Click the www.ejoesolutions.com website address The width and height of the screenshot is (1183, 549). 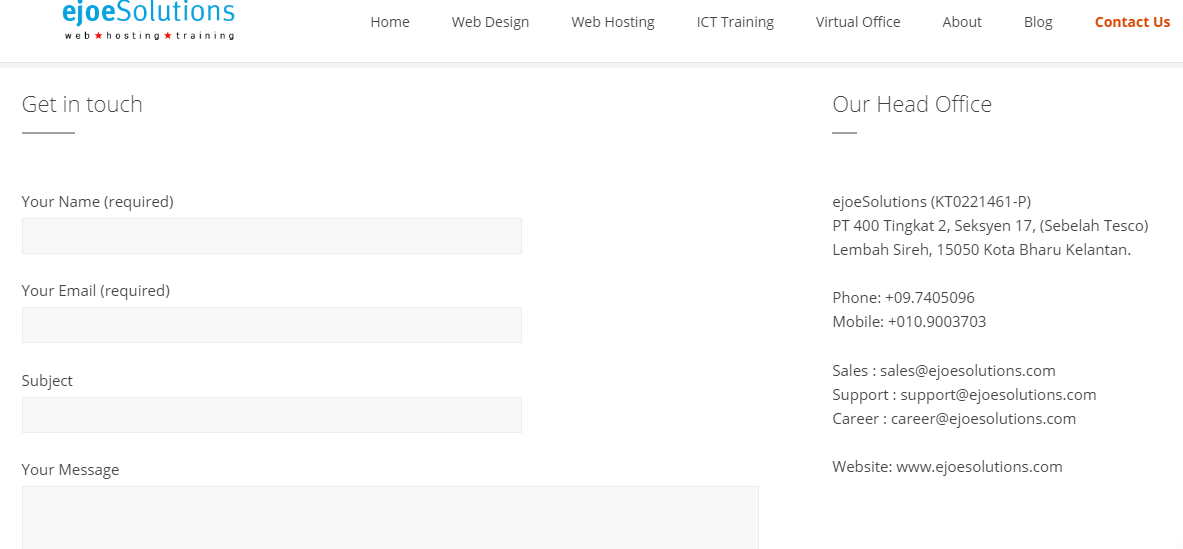tap(979, 467)
